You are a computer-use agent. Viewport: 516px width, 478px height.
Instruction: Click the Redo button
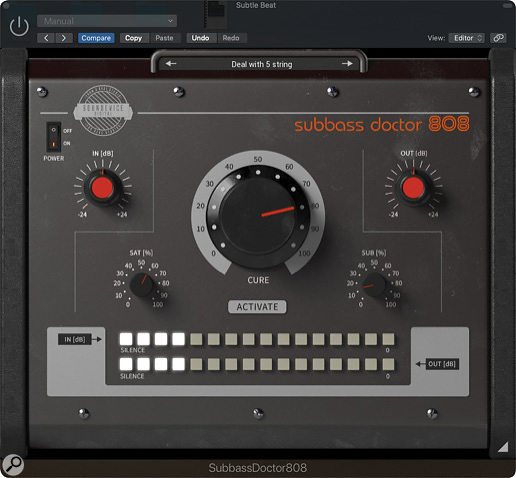231,38
